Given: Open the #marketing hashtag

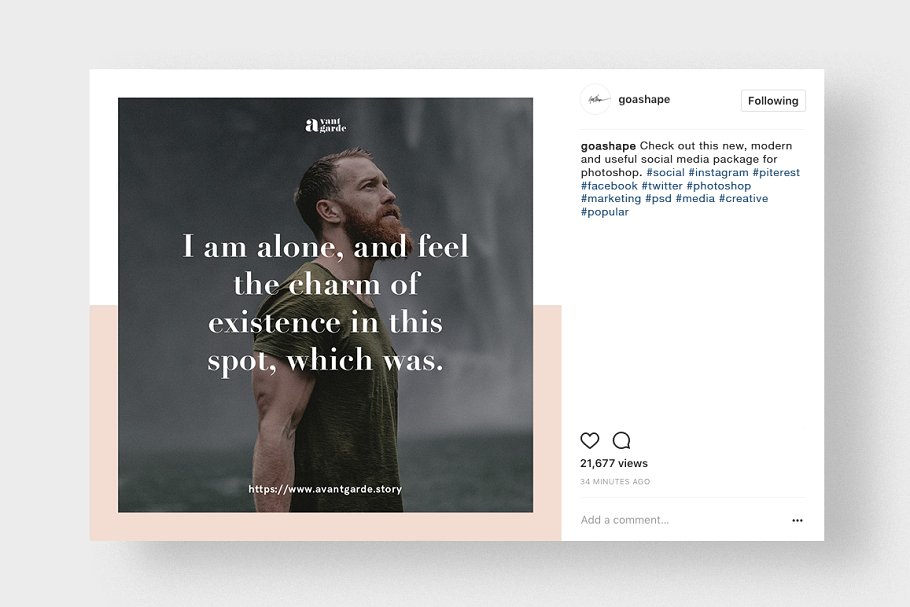Looking at the screenshot, I should click(x=611, y=198).
